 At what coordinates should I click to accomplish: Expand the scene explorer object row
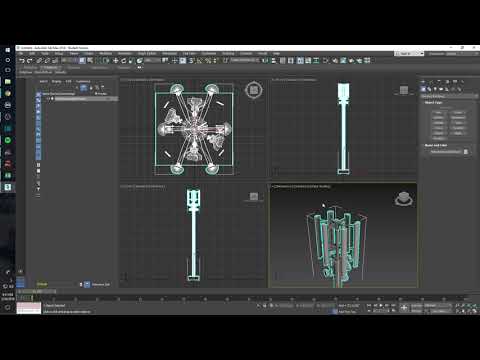click(48, 99)
